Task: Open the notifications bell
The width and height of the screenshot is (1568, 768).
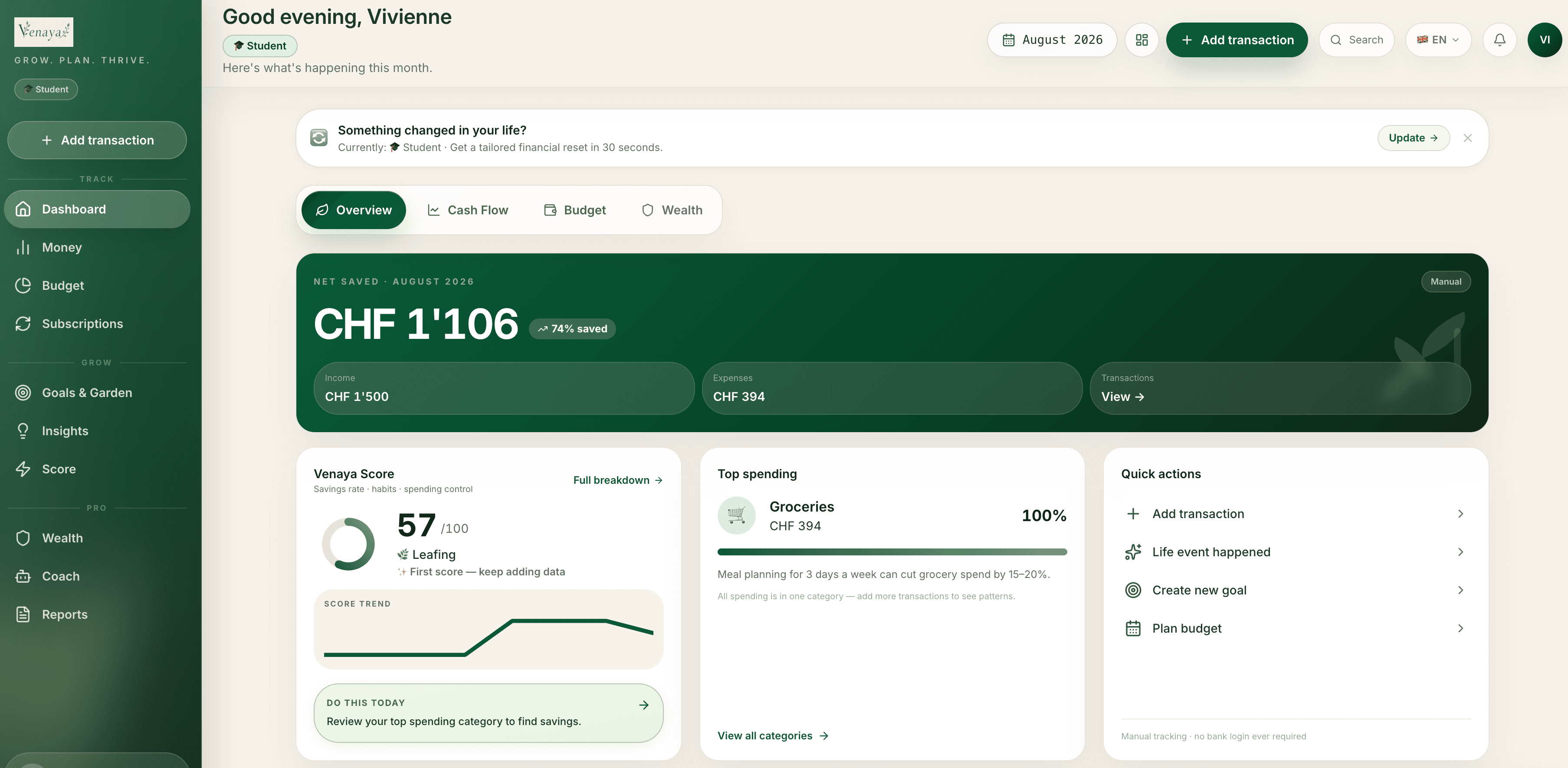Action: pyautogui.click(x=1499, y=39)
